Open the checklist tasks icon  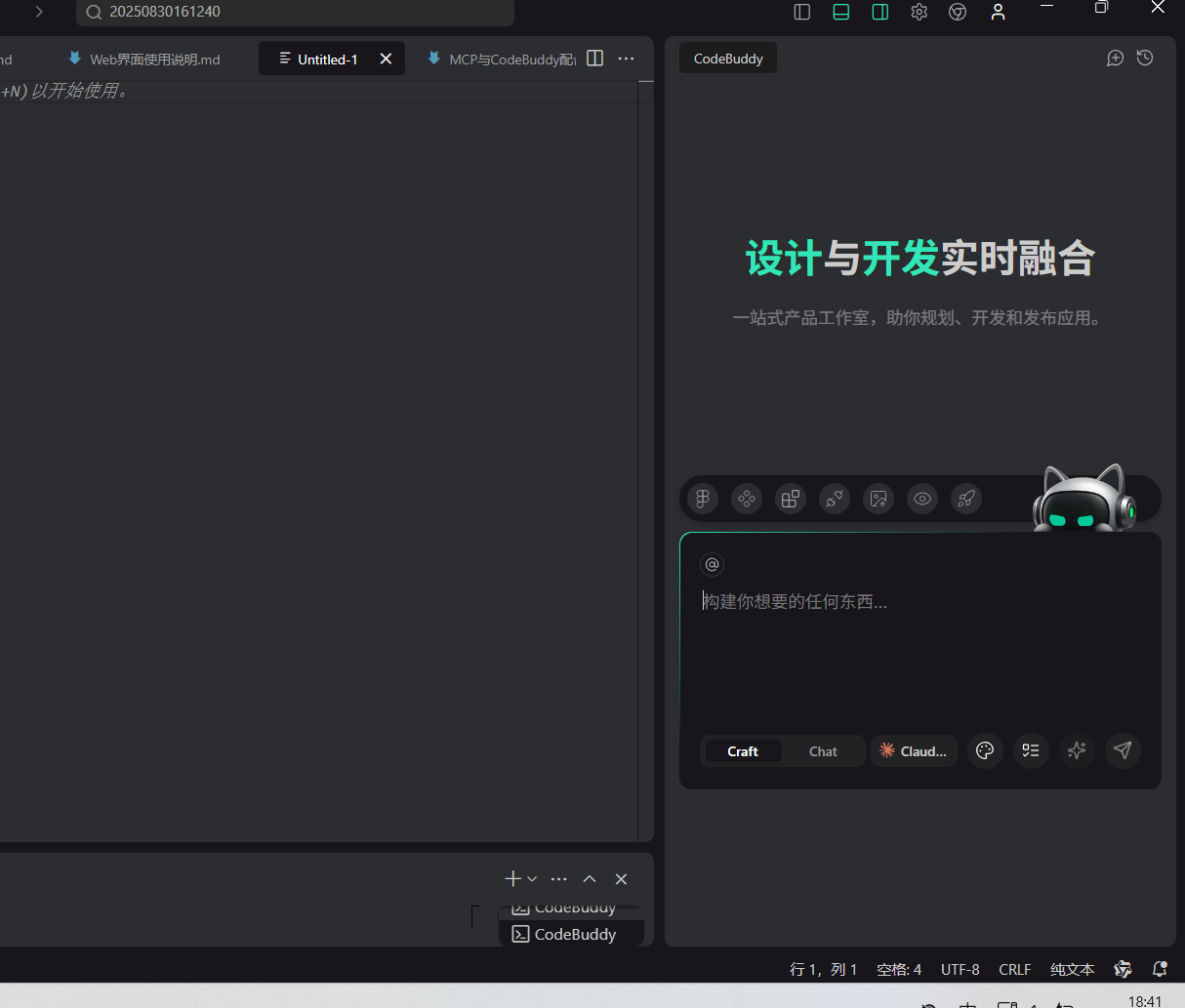(x=1031, y=750)
